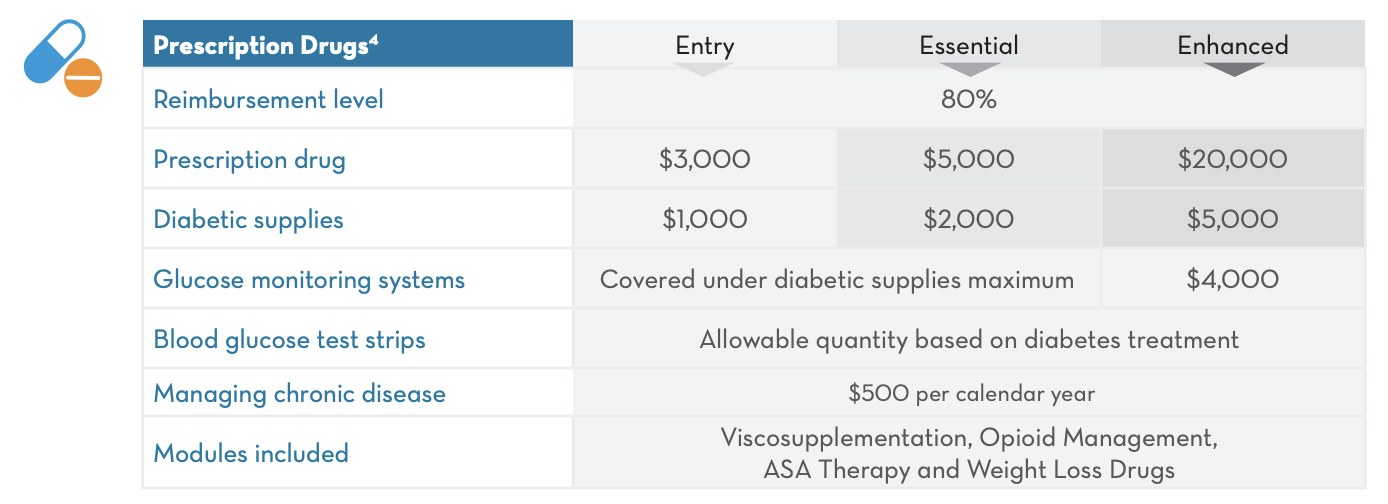Image resolution: width=1388 pixels, height=504 pixels.
Task: Open the Diabetic supplies row label
Action: point(248,220)
